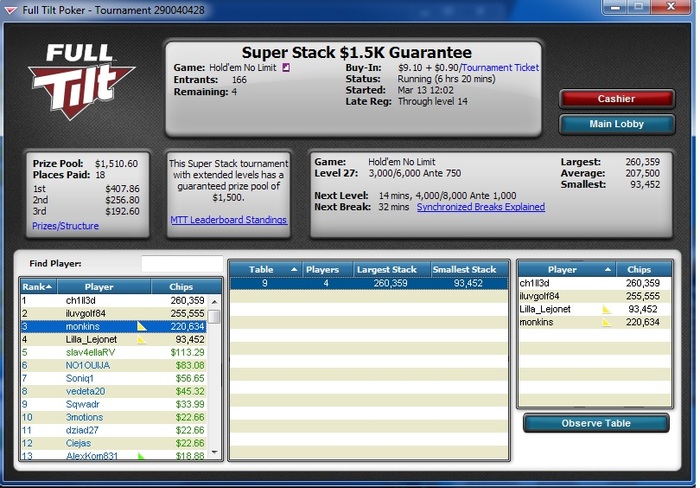The image size is (700, 488).
Task: Select iluvgolf84 in the table player list
Action: pyautogui.click(x=595, y=296)
